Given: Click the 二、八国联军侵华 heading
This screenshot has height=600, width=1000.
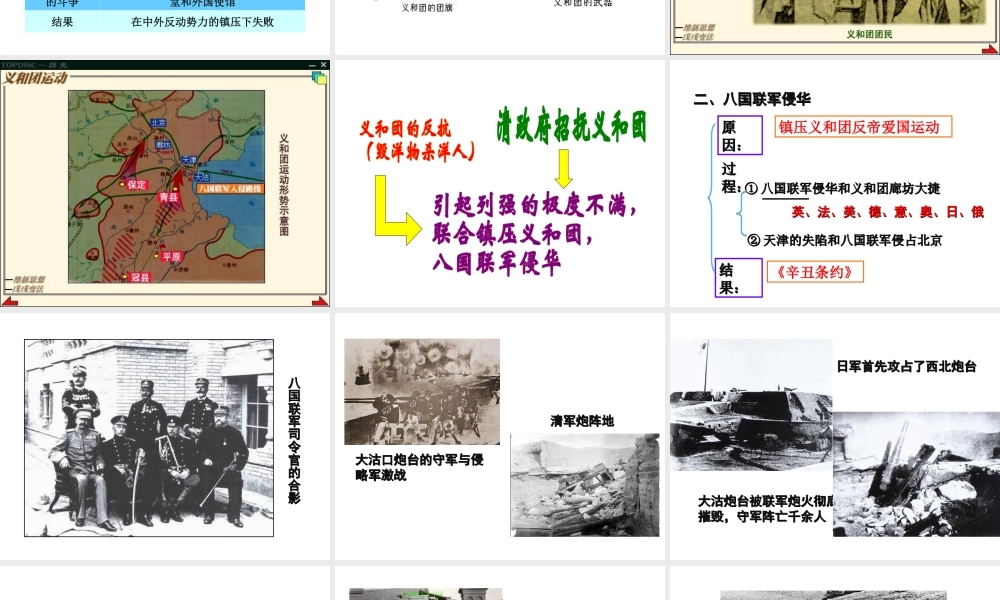Looking at the screenshot, I should pos(752,99).
